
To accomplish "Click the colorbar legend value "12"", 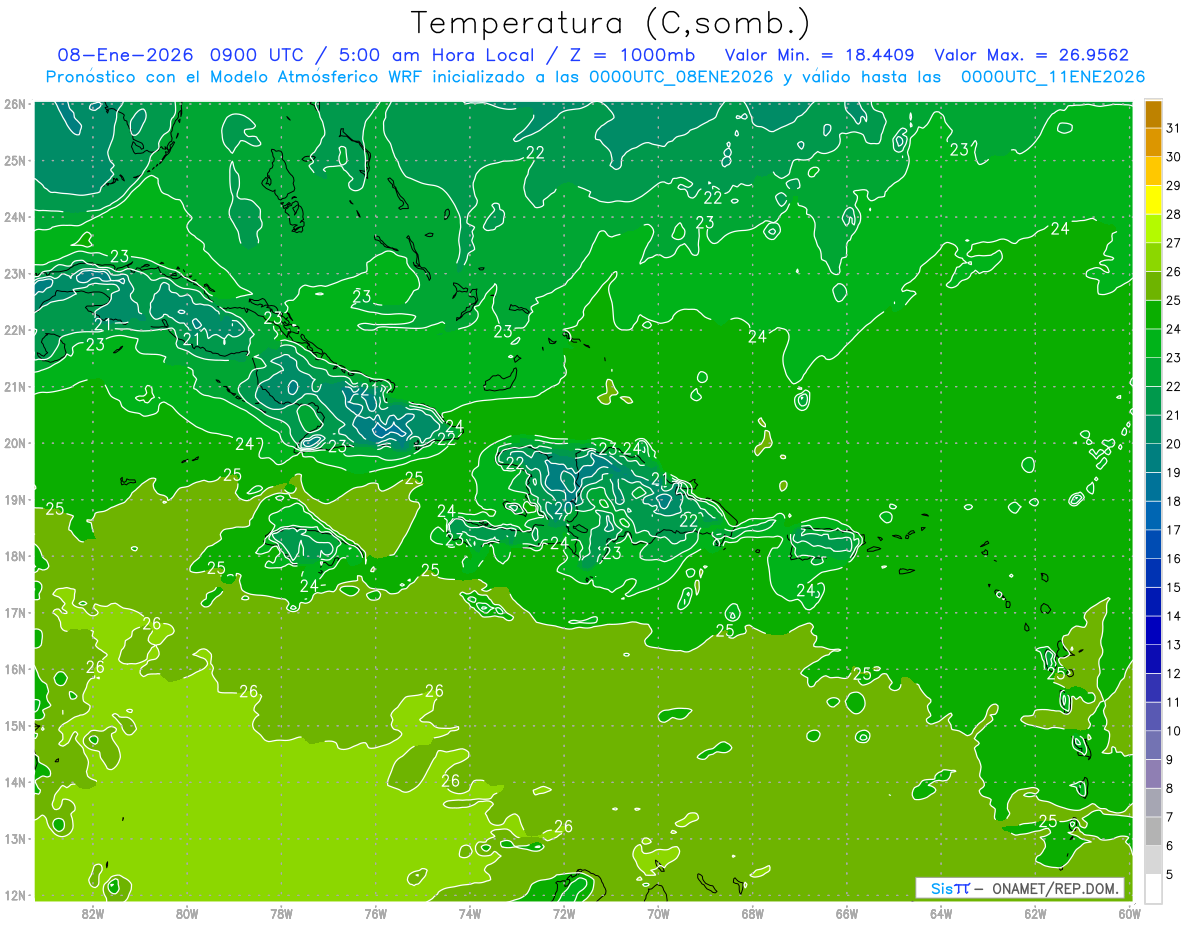I will (1174, 673).
